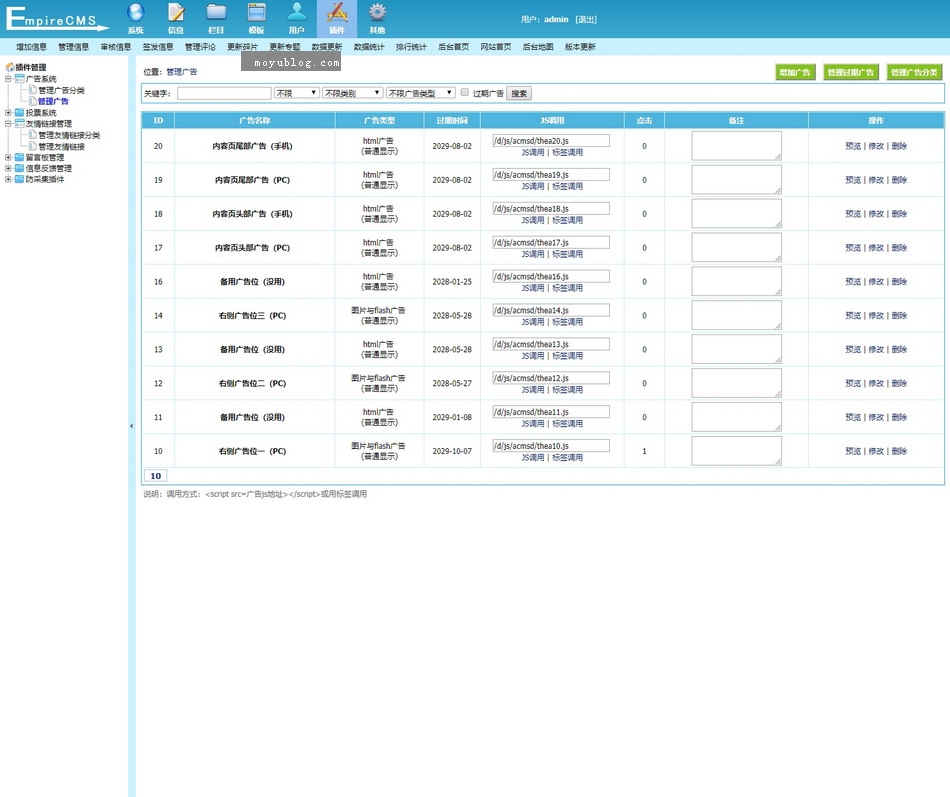This screenshot has width=950, height=797.
Task: Open the 不限广告类型 ad type dropdown
Action: coord(420,93)
